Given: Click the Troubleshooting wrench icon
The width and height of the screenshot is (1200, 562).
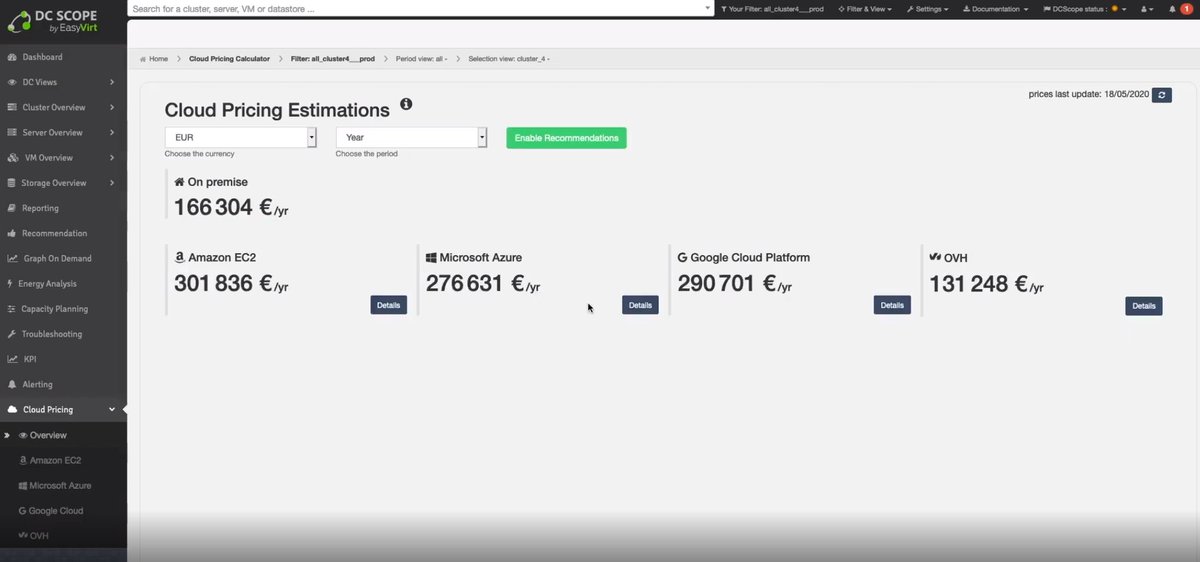Looking at the screenshot, I should [12, 334].
